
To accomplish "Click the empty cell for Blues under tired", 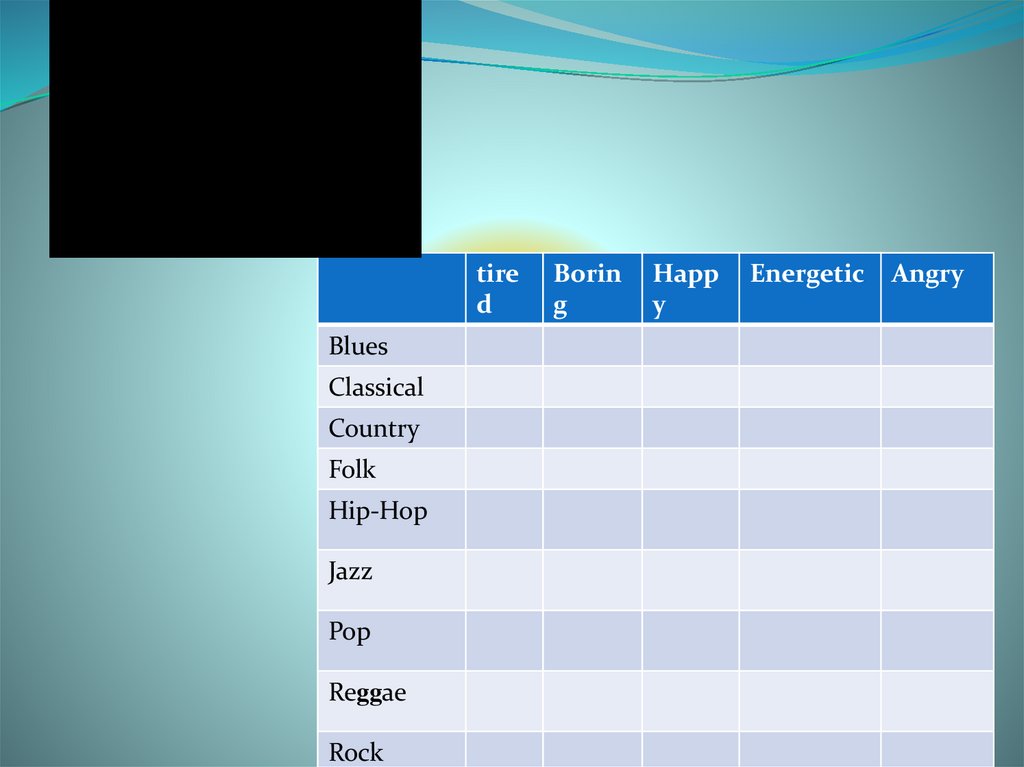I will [x=504, y=346].
